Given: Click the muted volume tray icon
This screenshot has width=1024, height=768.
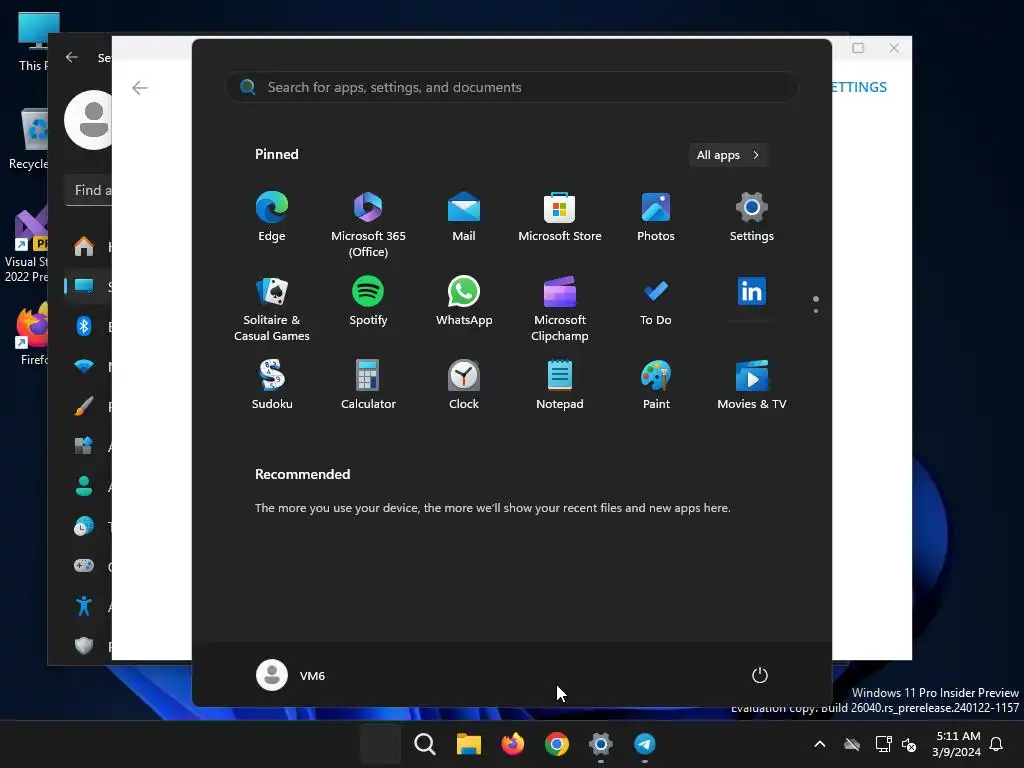Looking at the screenshot, I should click(x=908, y=744).
